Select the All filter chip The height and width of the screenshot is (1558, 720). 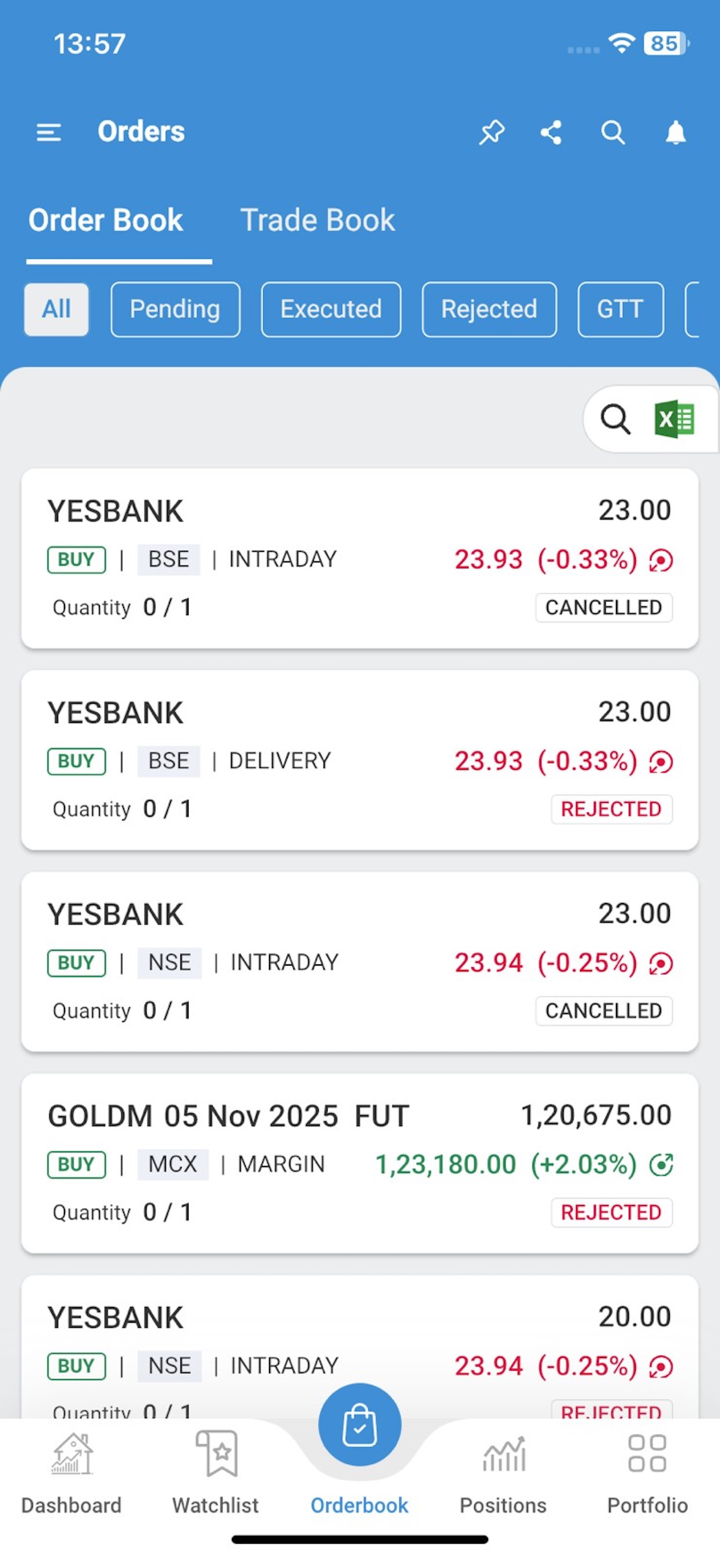(56, 309)
